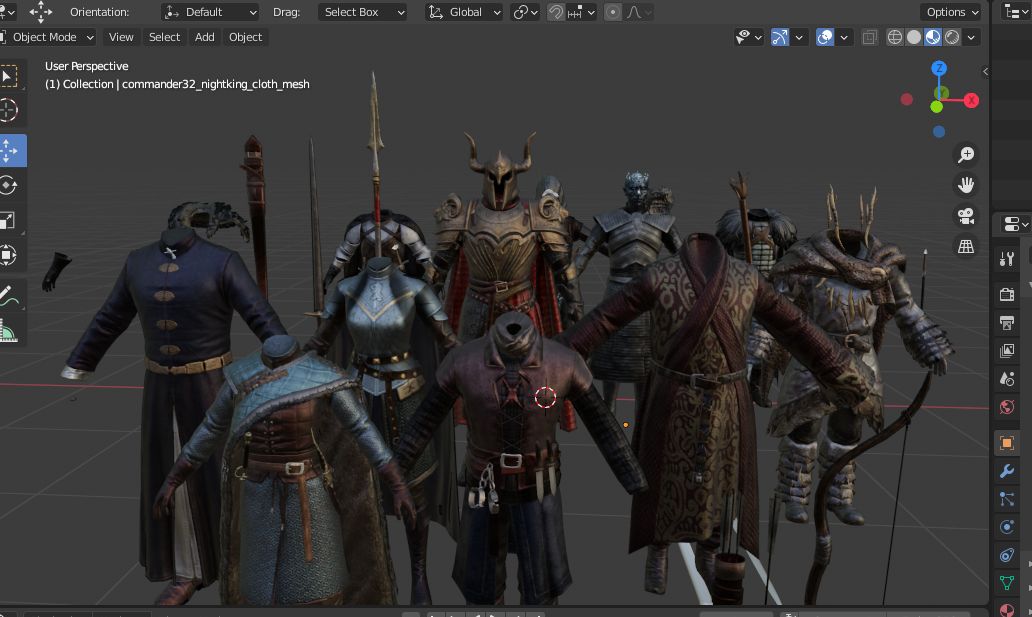Open the Modifiers wrench tab
The height and width of the screenshot is (617, 1032).
tap(1006, 471)
